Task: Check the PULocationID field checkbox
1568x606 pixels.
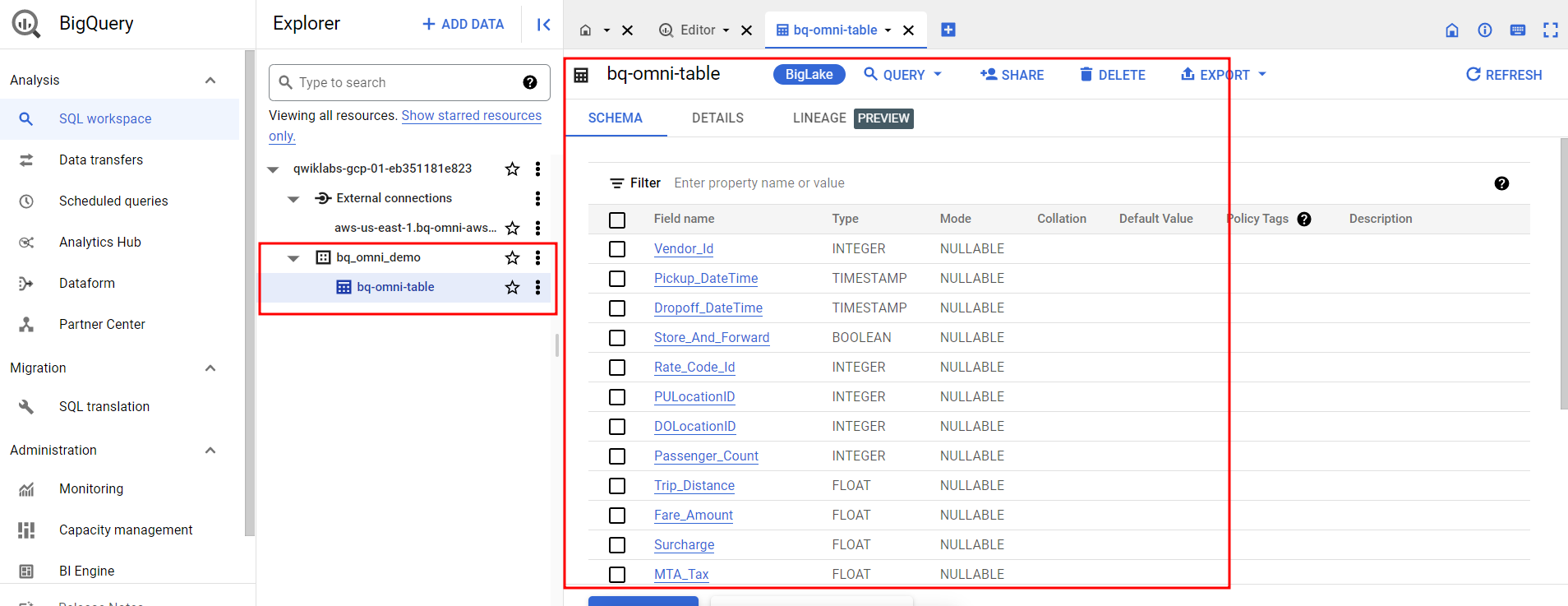Action: tap(617, 397)
